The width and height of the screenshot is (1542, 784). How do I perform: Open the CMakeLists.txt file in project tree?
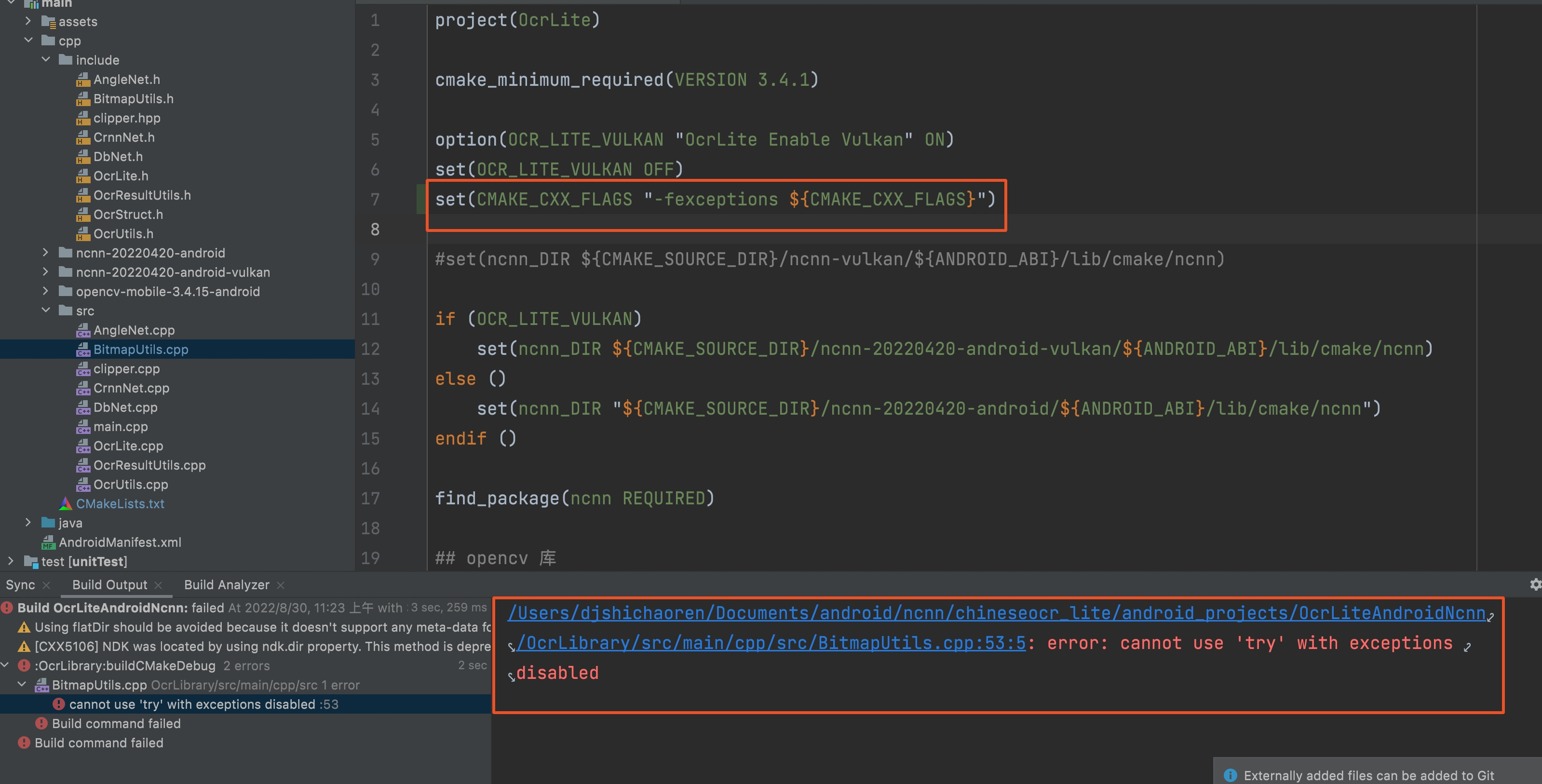pos(120,504)
